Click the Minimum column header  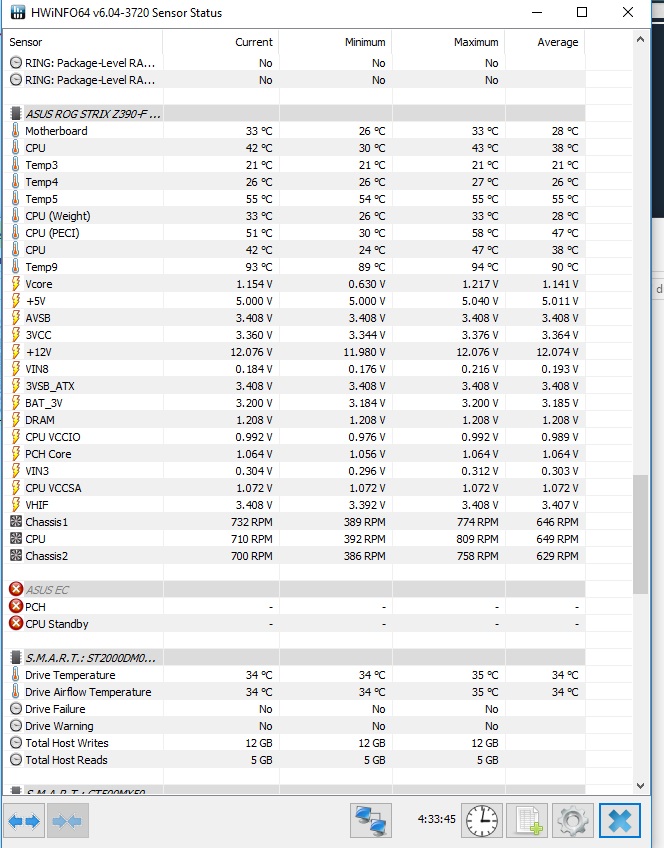tap(335, 42)
